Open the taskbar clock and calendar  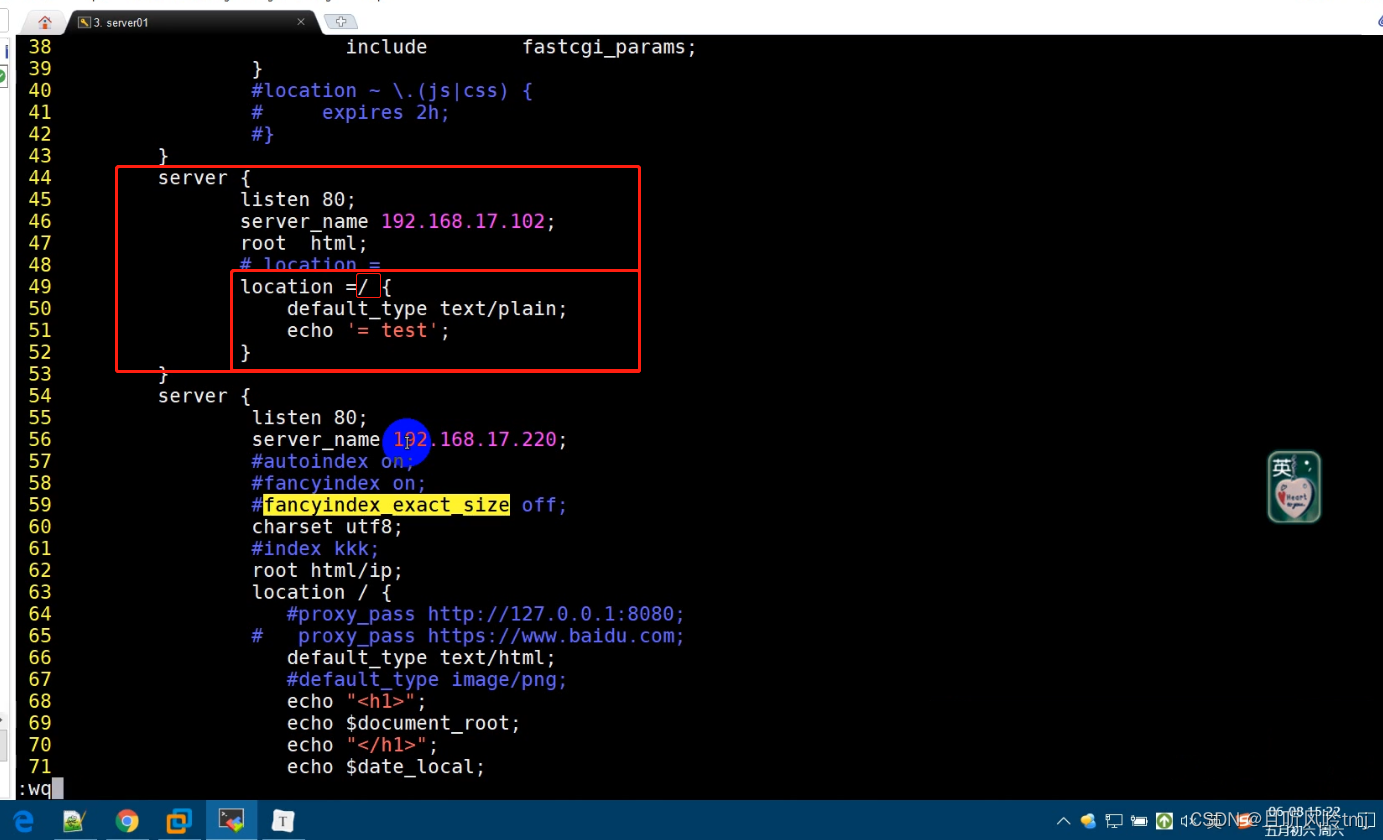pyautogui.click(x=1304, y=821)
